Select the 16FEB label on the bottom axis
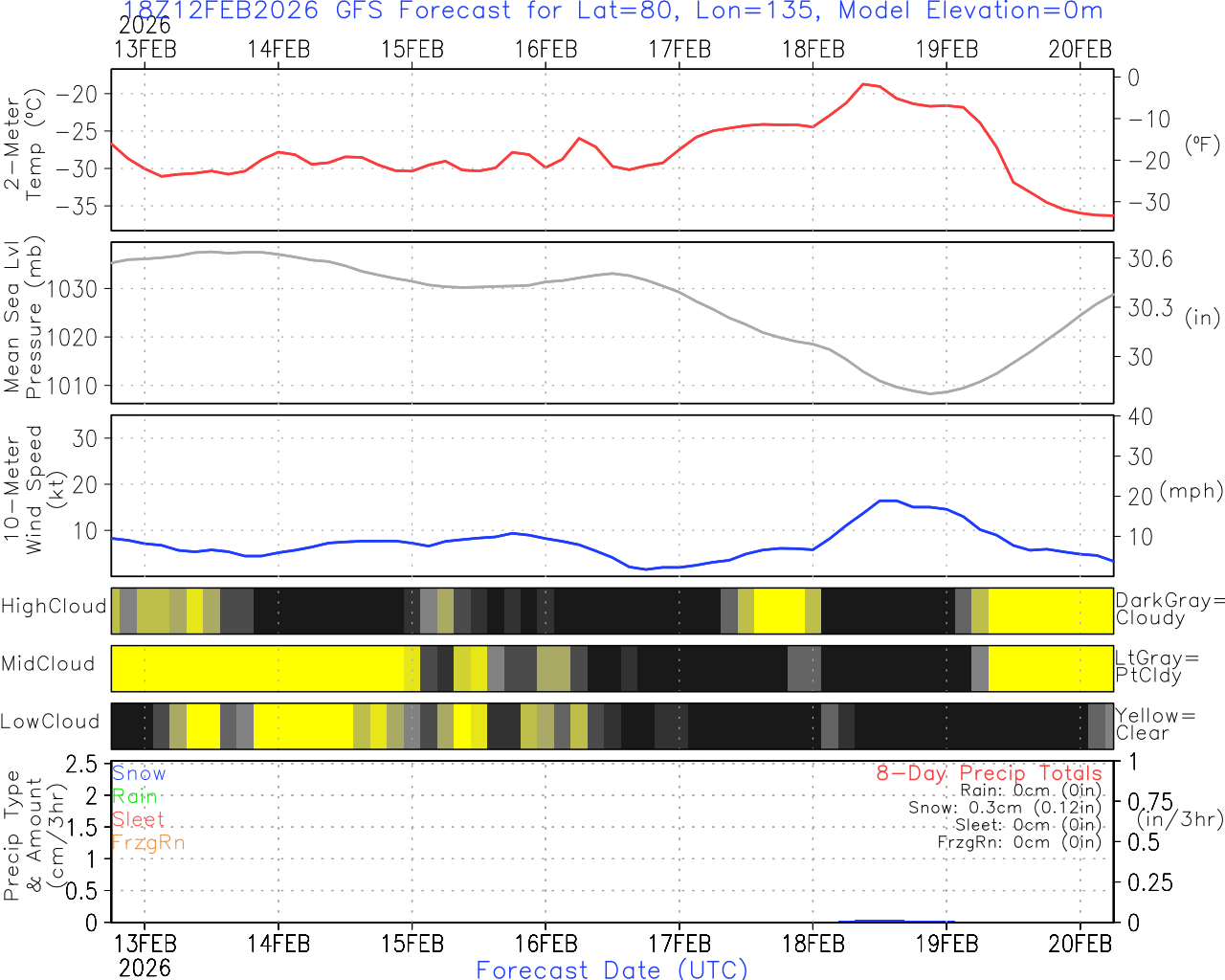Viewport: 1225px width, 980px height. (x=546, y=944)
